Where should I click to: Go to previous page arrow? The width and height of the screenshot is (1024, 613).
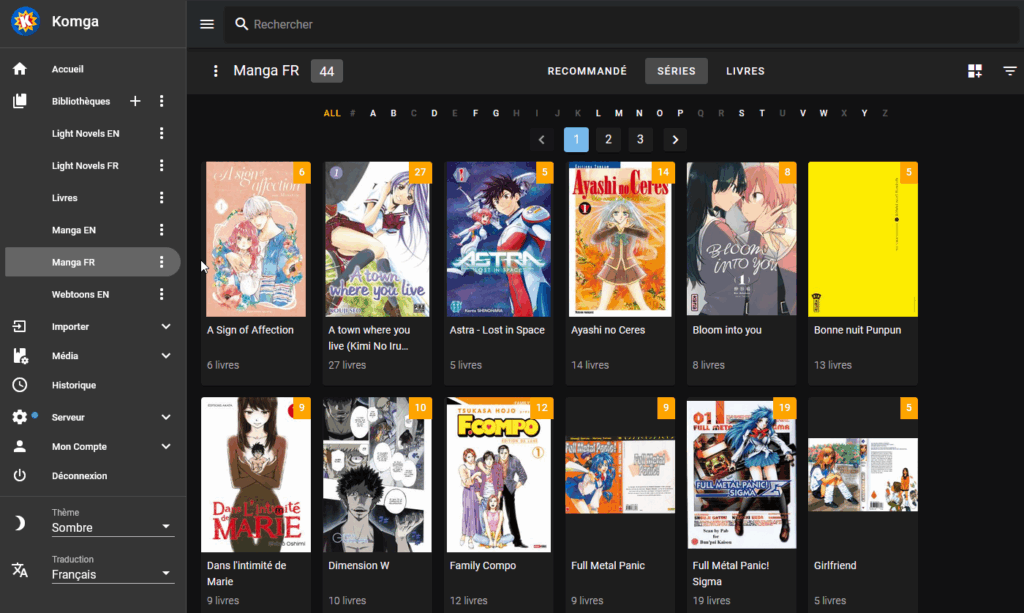tap(541, 140)
